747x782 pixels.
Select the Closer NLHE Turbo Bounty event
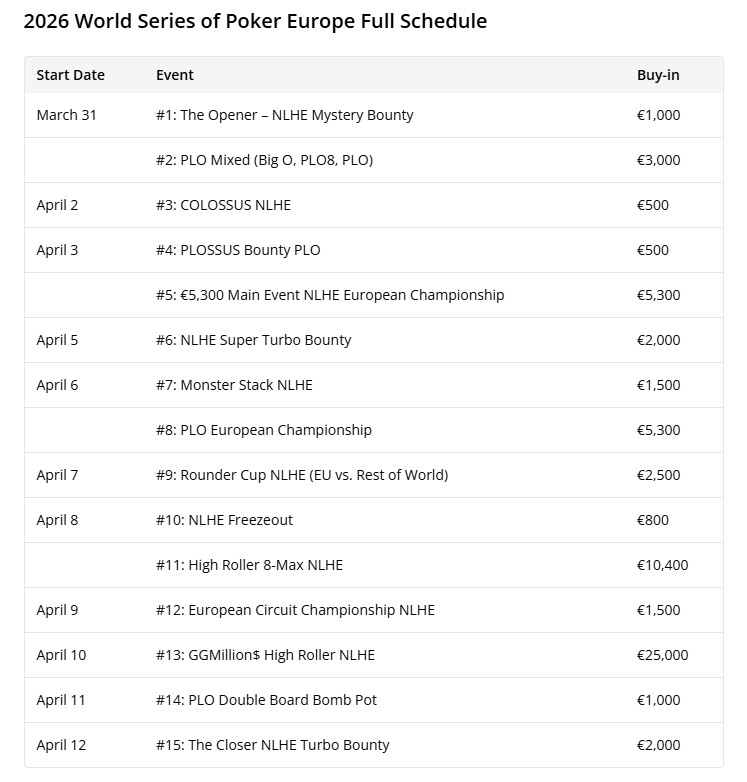point(272,745)
